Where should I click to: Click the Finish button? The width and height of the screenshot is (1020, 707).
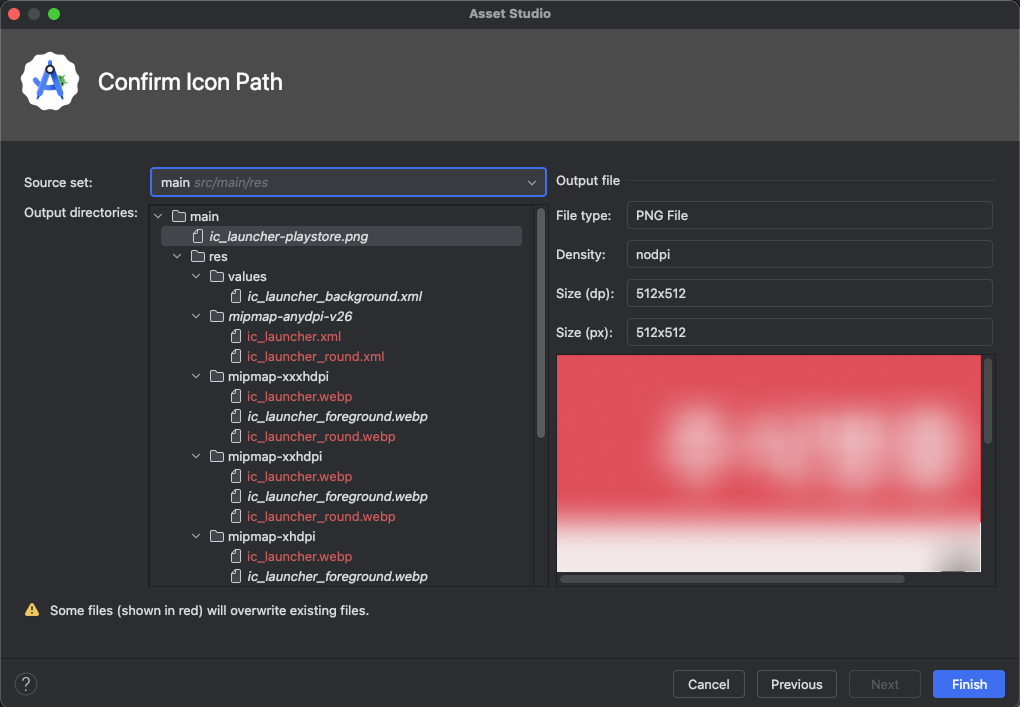969,684
